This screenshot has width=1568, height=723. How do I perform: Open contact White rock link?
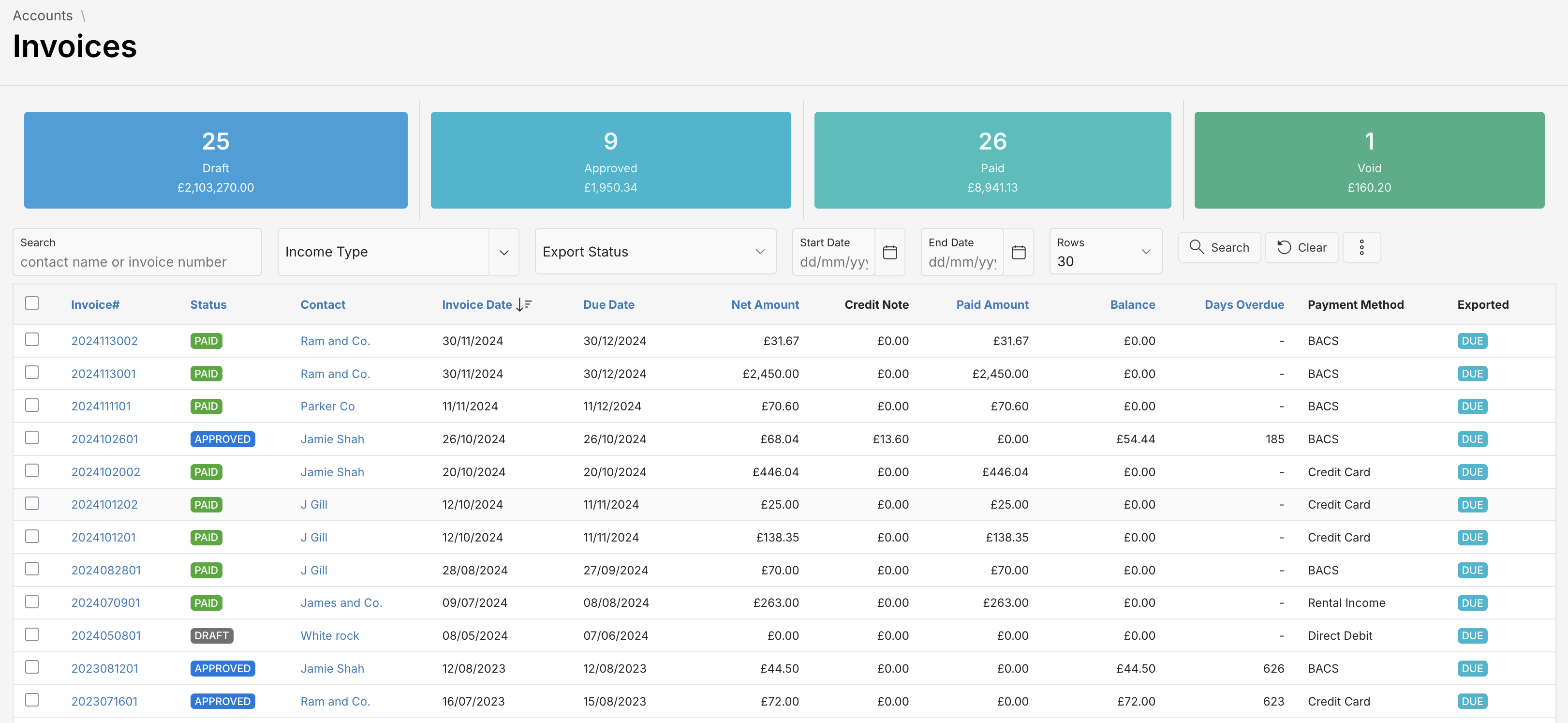[330, 635]
